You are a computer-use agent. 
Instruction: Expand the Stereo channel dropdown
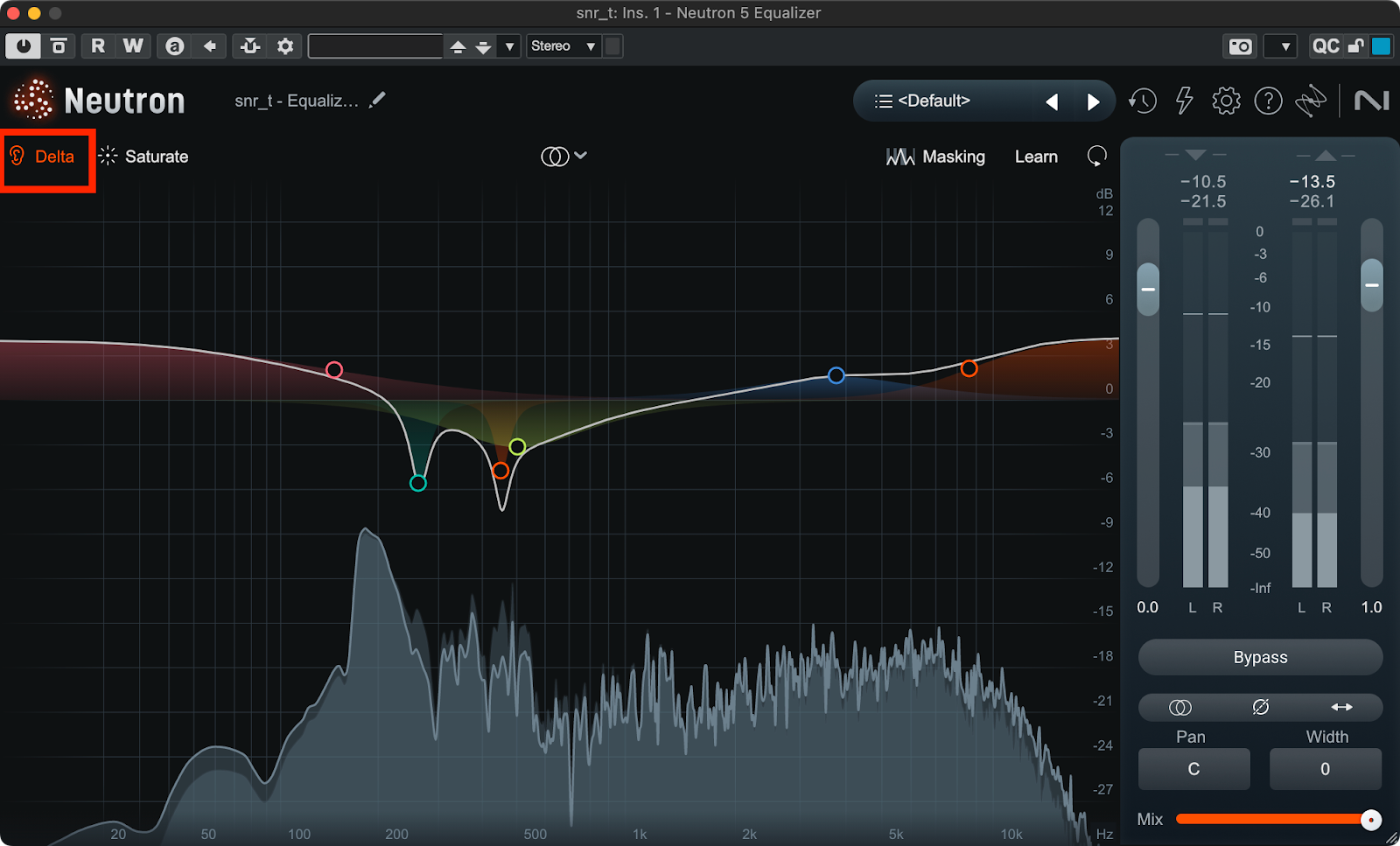point(563,46)
